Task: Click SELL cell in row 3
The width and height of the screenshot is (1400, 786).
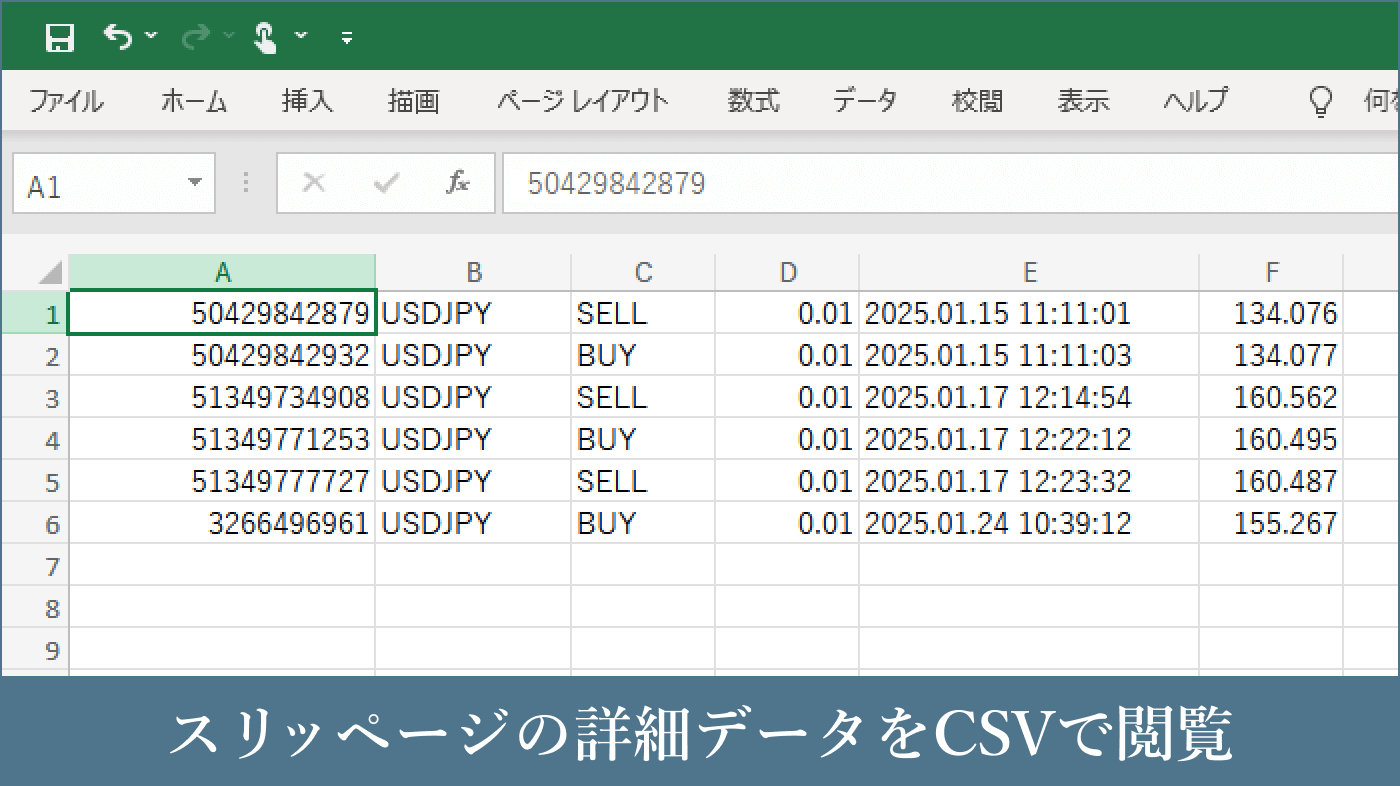Action: click(643, 397)
